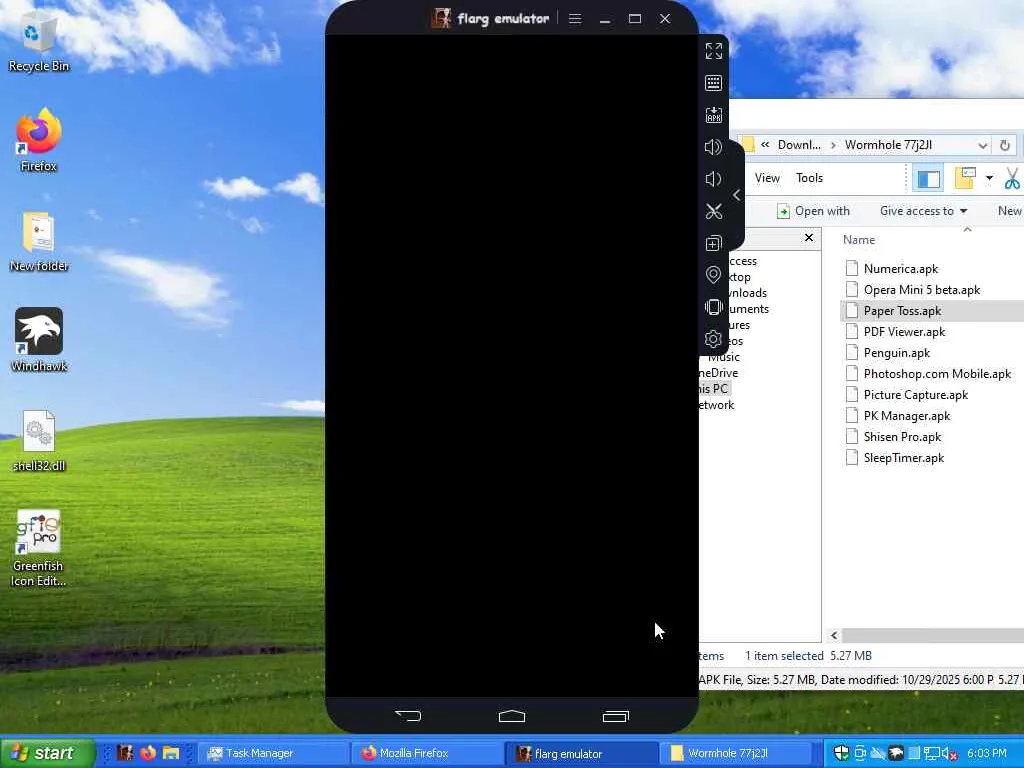Click the muted volume tray icon
The height and width of the screenshot is (768, 1024).
(x=950, y=754)
